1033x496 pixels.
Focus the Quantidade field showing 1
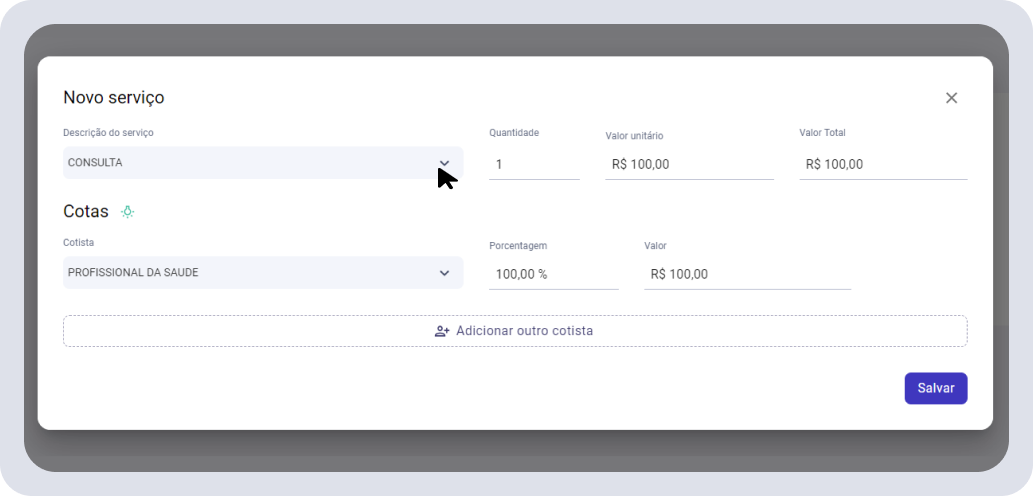point(534,164)
